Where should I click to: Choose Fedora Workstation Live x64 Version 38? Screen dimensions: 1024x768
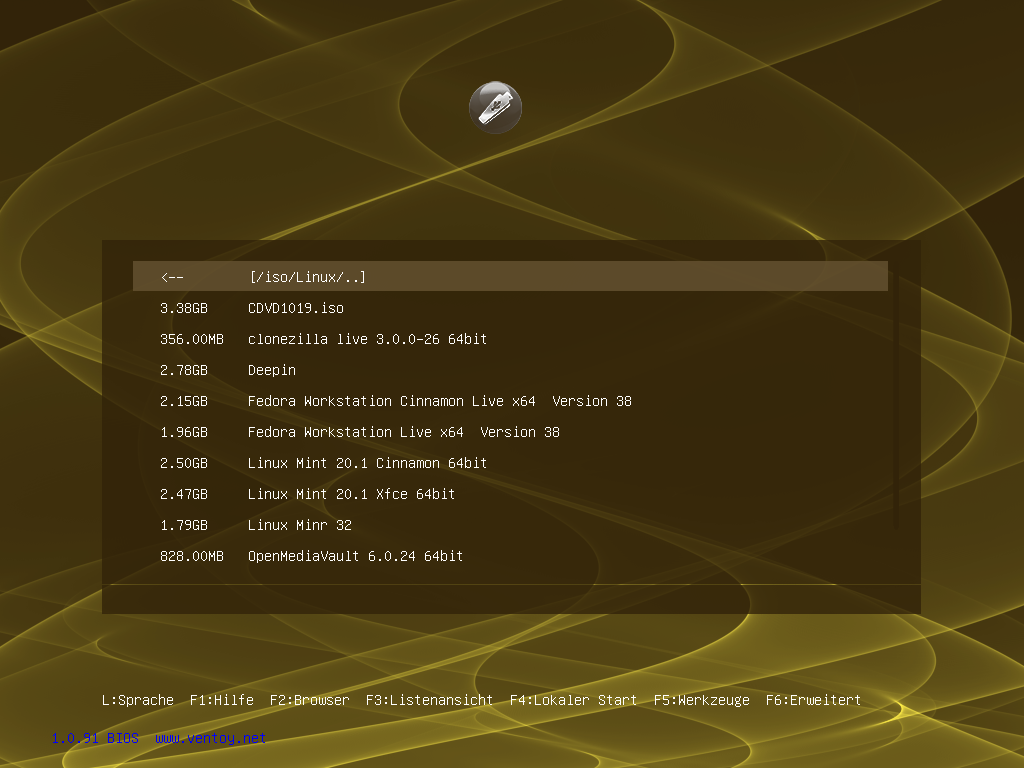(510, 432)
